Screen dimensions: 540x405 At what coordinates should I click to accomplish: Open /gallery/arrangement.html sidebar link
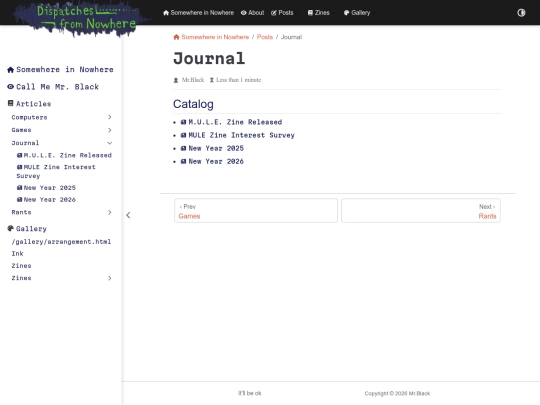[61, 242]
